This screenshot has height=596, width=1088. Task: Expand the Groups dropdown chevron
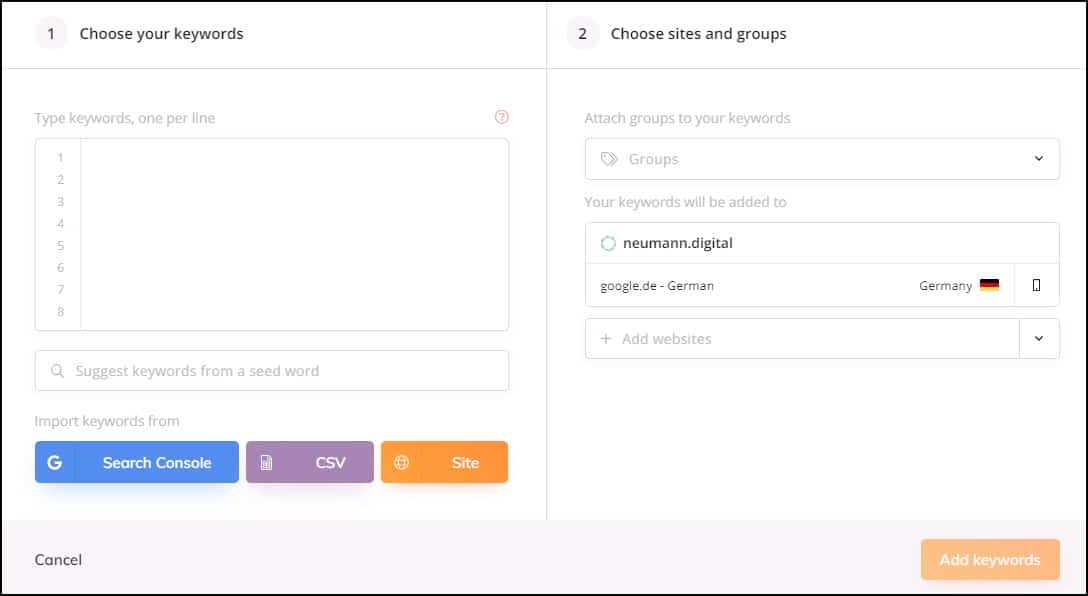(1039, 159)
